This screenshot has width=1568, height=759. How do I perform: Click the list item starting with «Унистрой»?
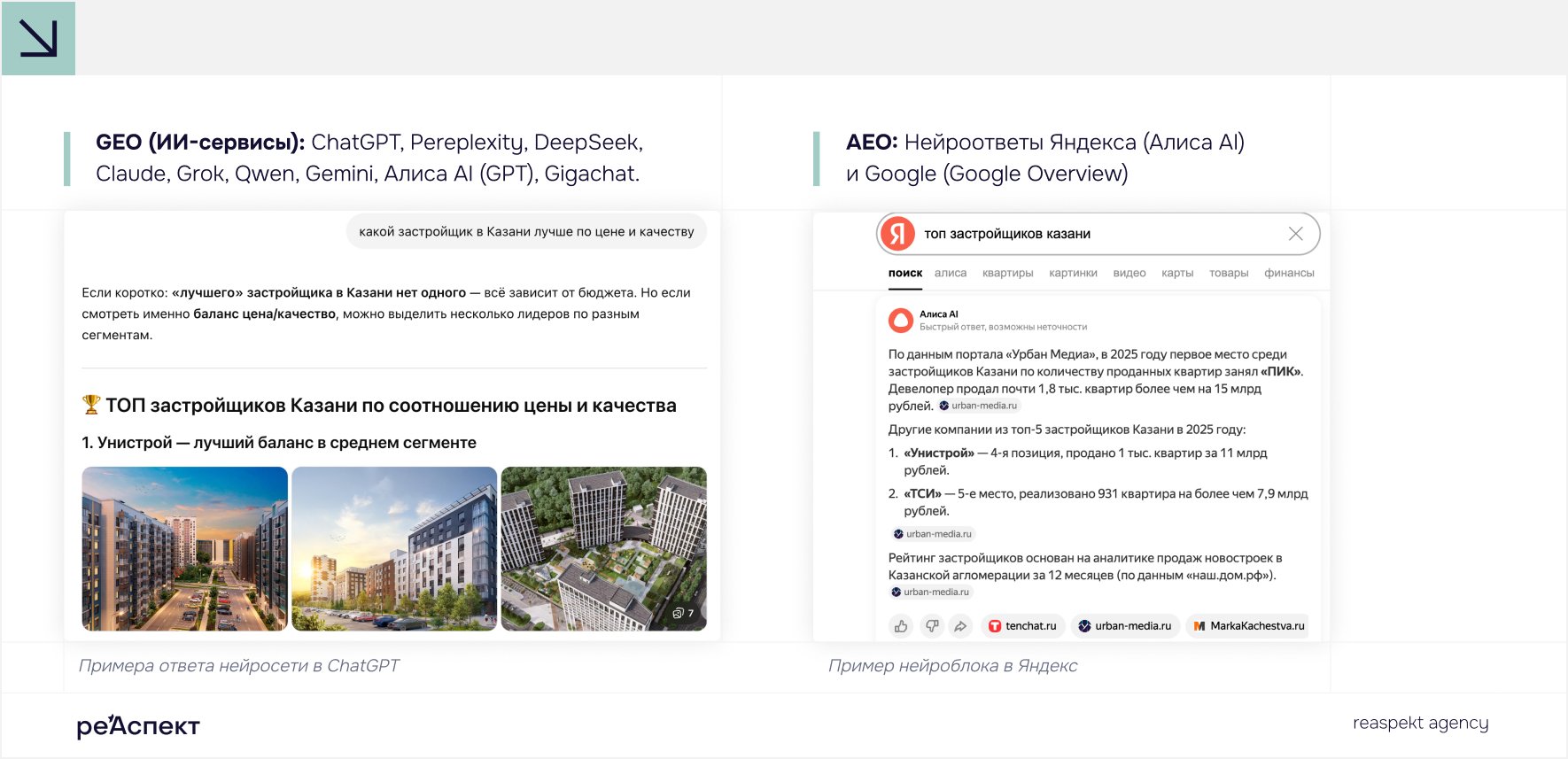pyautogui.click(x=1085, y=461)
